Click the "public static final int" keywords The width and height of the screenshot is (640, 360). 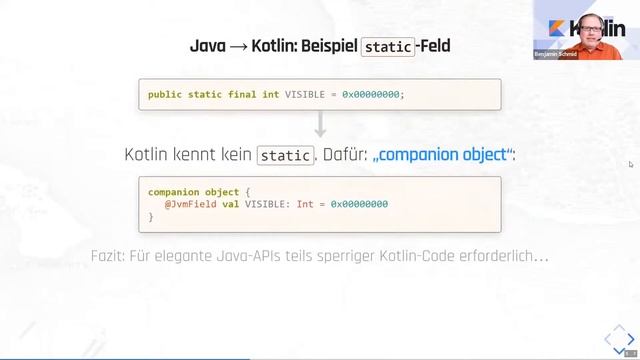coord(213,94)
